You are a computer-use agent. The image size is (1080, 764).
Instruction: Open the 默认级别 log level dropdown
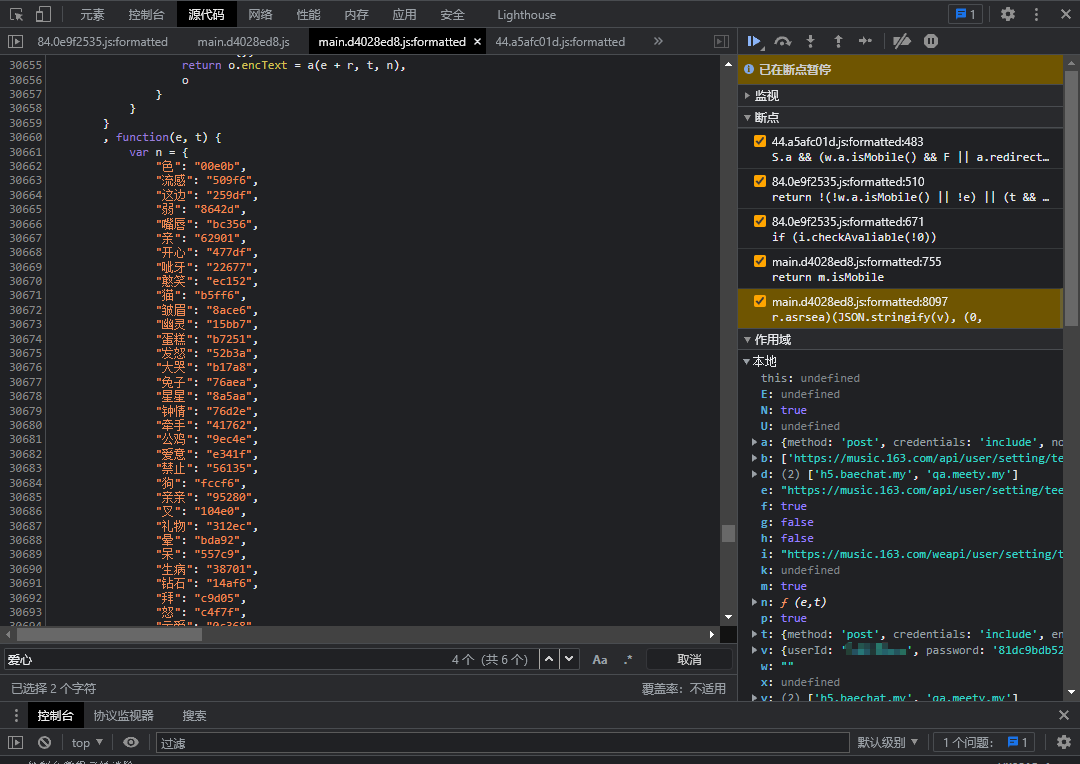click(887, 743)
